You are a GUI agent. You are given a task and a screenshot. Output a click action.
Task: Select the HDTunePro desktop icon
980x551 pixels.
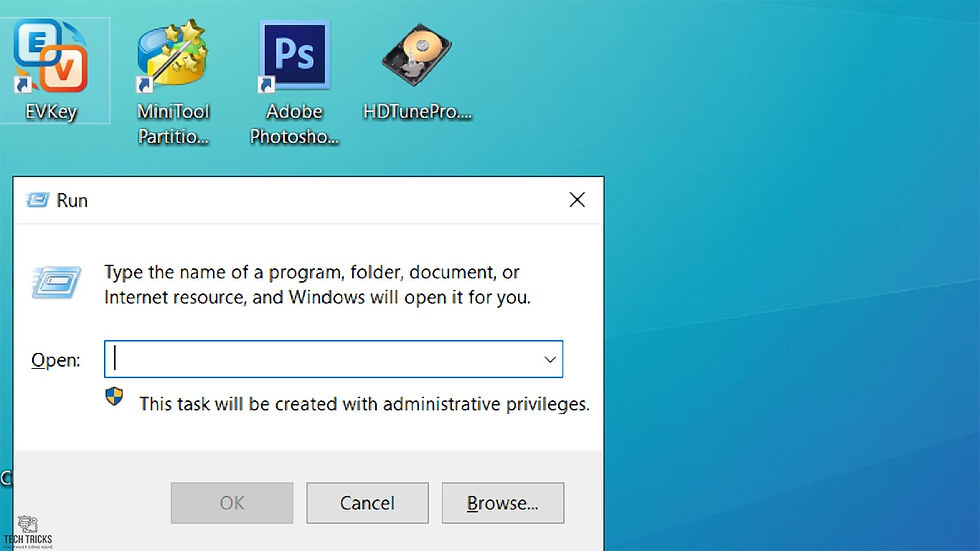(417, 55)
